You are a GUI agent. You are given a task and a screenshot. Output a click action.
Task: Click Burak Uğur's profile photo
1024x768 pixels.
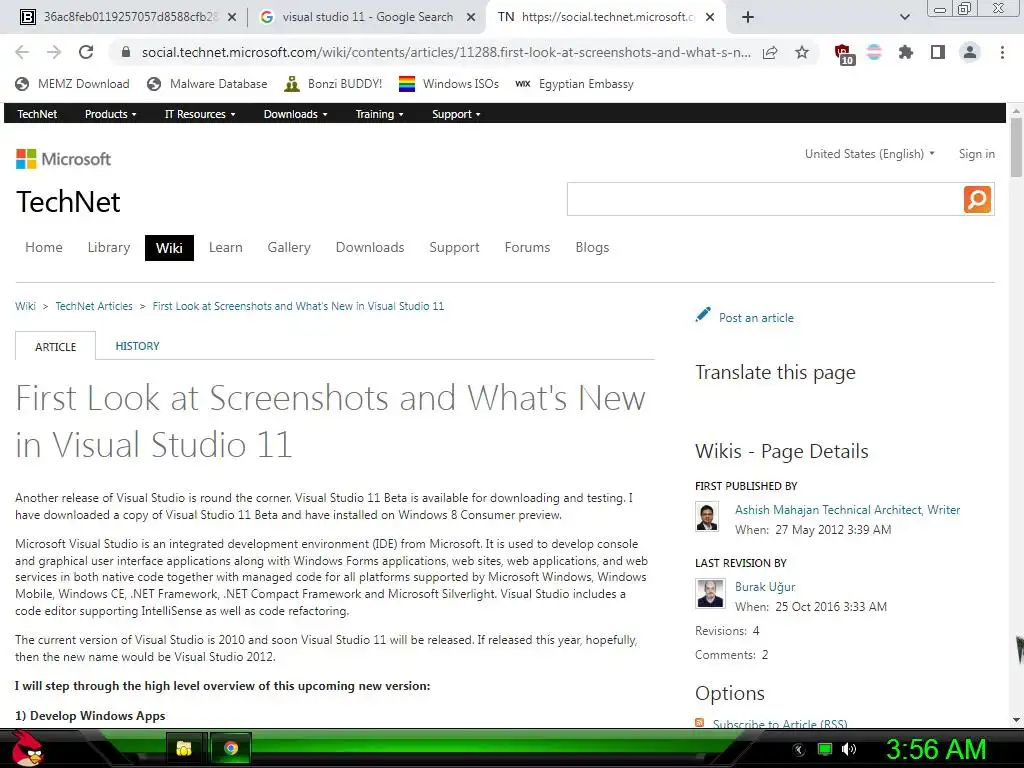click(x=710, y=594)
